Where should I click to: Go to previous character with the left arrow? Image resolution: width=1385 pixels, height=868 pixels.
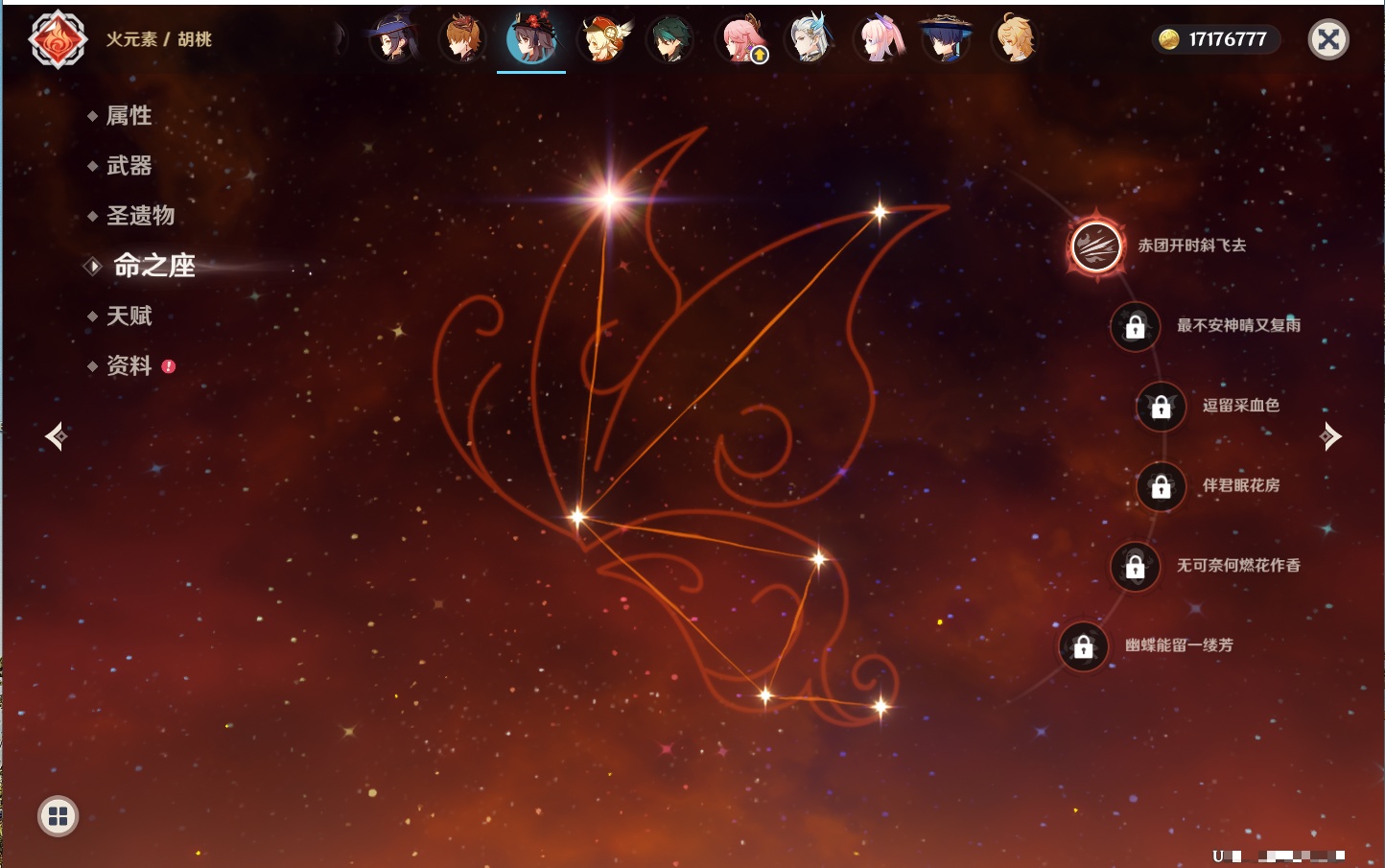56,436
